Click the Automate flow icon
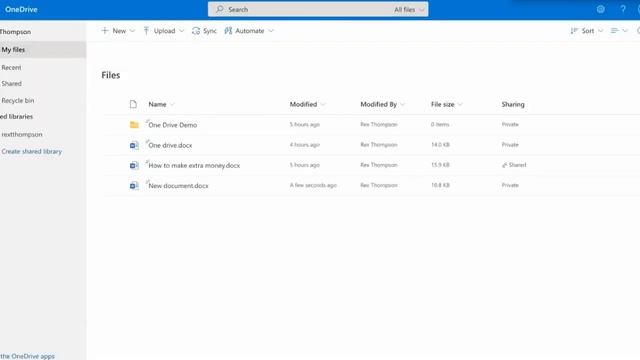 228,31
